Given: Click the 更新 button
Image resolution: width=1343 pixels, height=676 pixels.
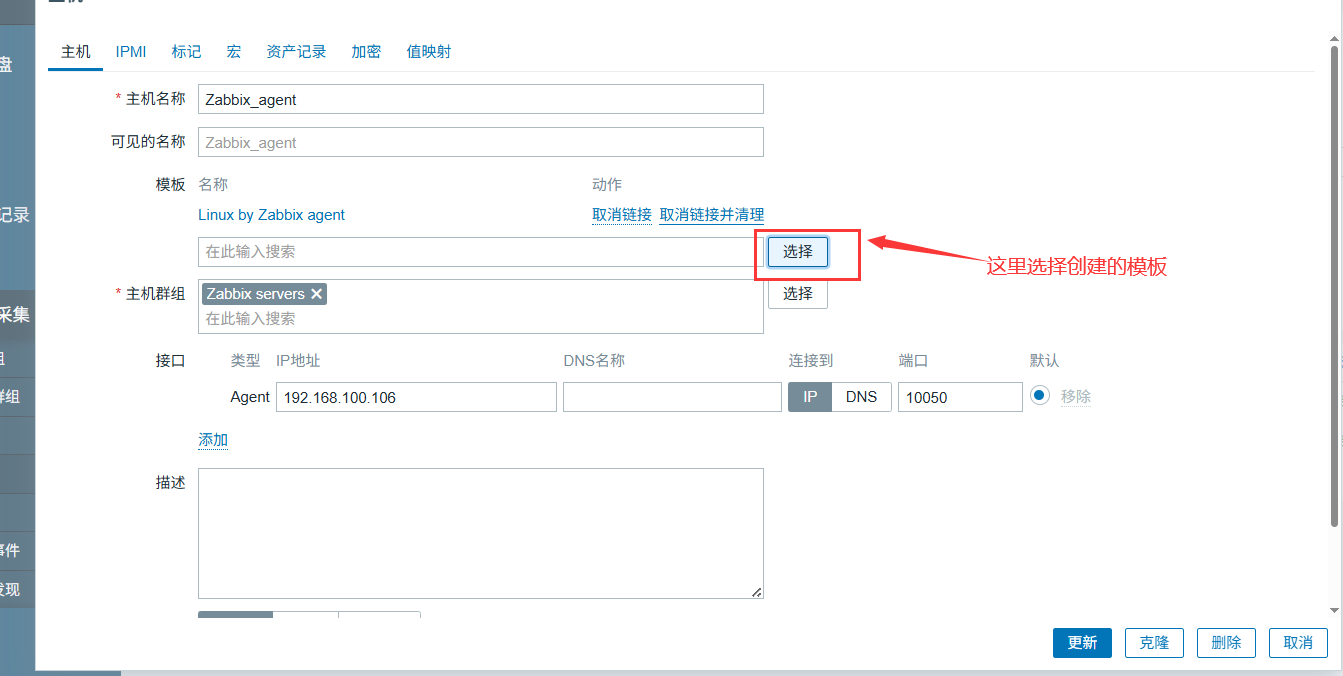Looking at the screenshot, I should pyautogui.click(x=1082, y=643).
